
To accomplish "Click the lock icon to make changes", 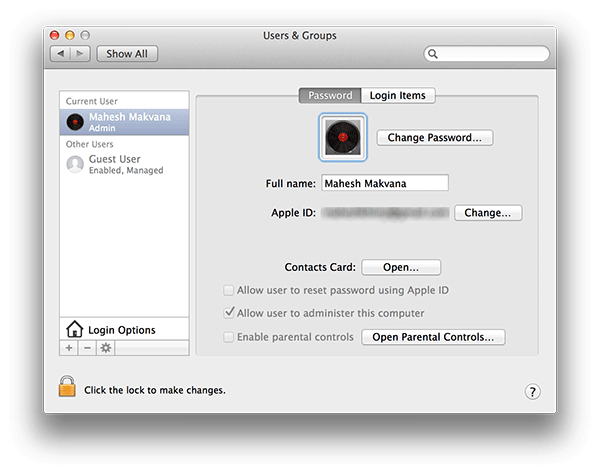I will coord(67,387).
